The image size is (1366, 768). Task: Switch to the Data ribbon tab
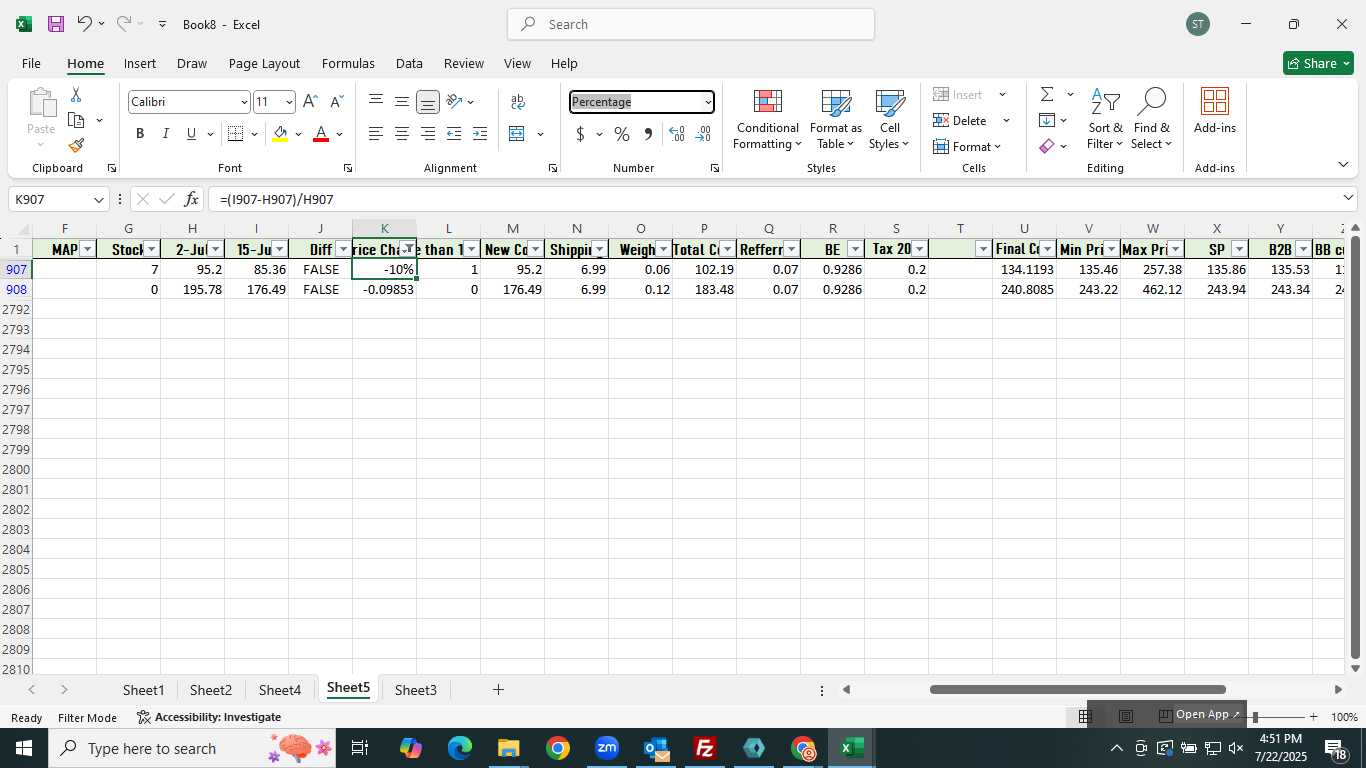[409, 63]
